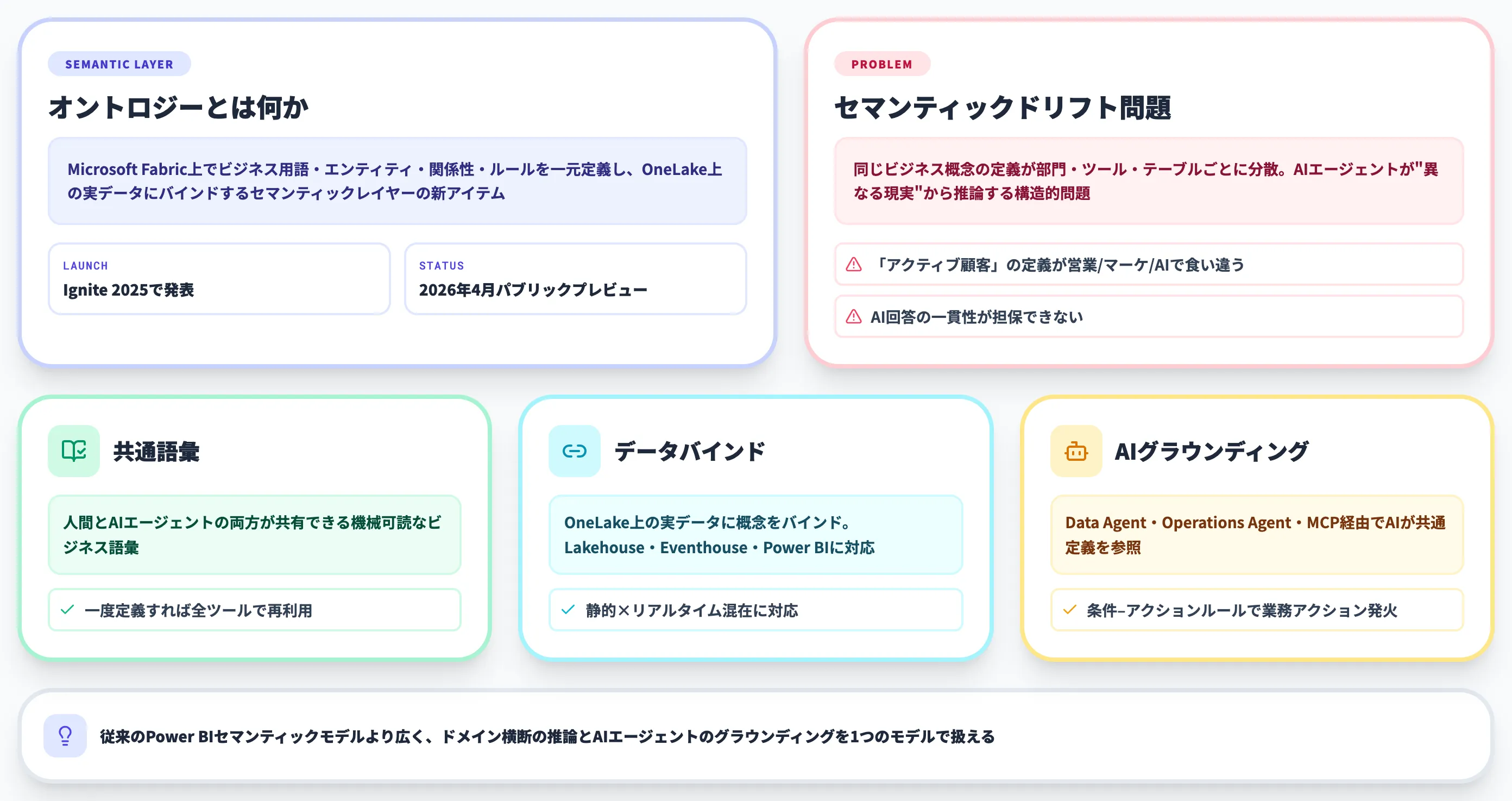Open the オントロジーとは何か heading link
The height and width of the screenshot is (801, 1512).
point(180,107)
